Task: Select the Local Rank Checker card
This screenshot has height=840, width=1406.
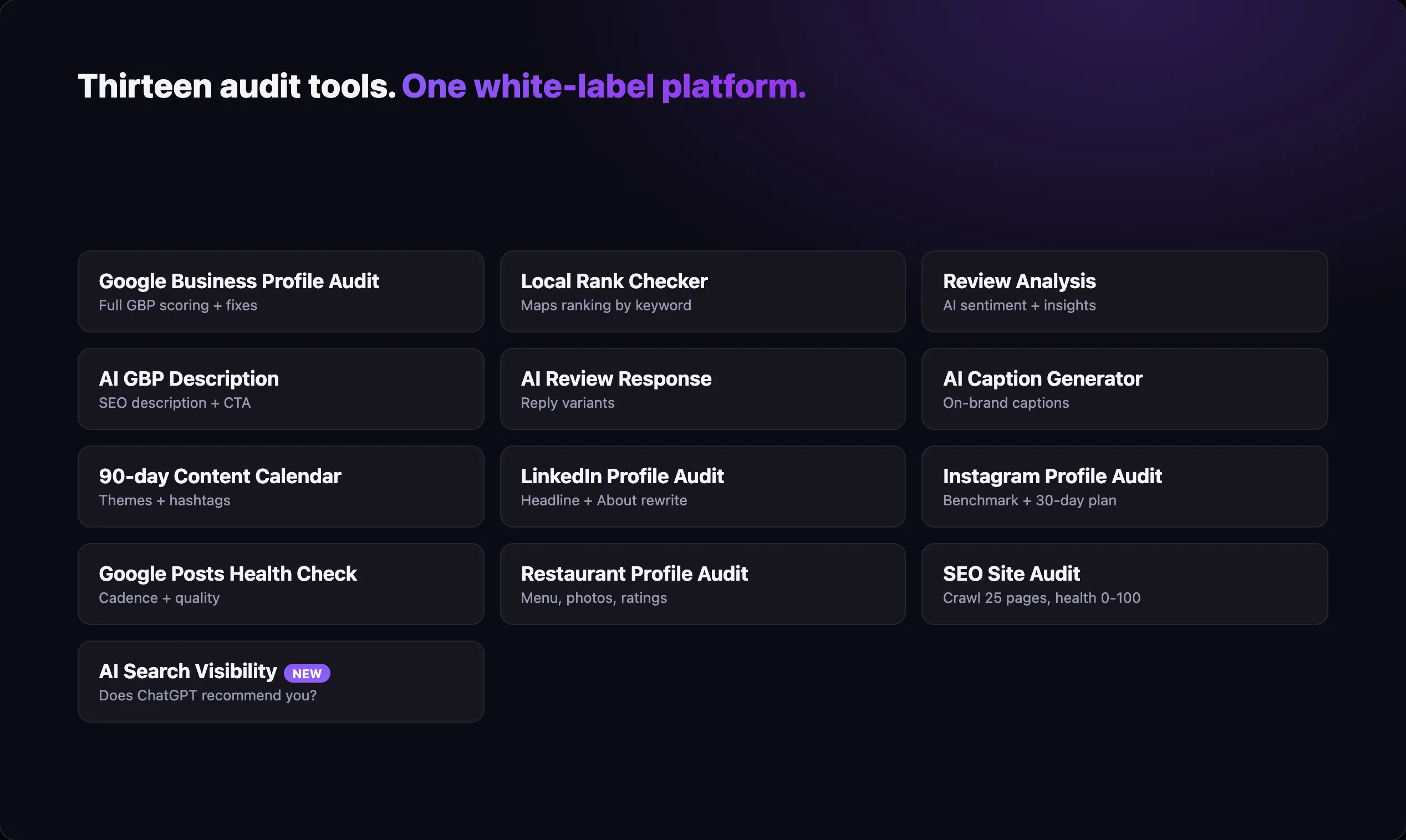Action: [702, 291]
